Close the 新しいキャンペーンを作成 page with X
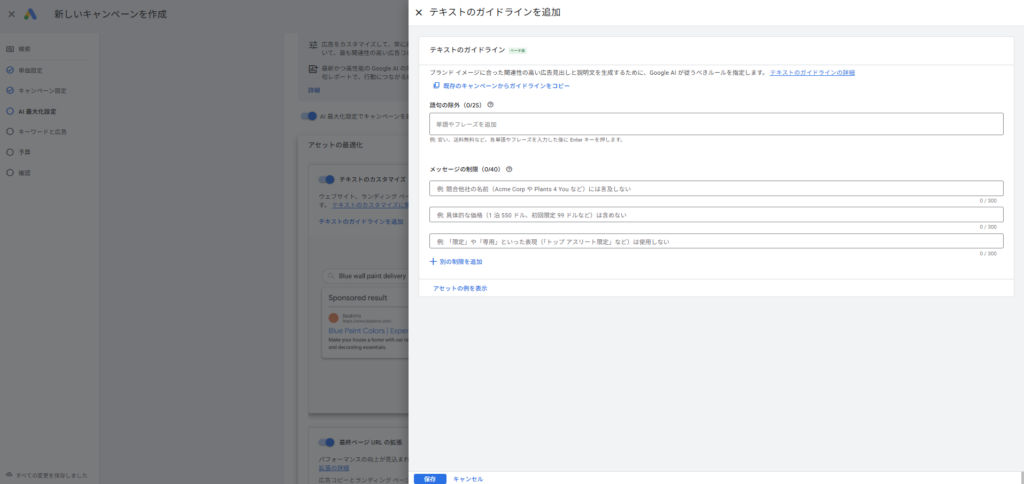 tap(11, 14)
